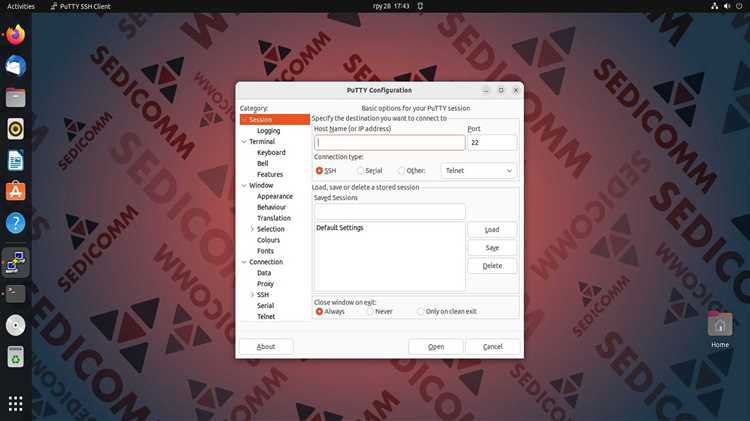Open the Telnet protocol dropdown
750x421 pixels.
[478, 171]
